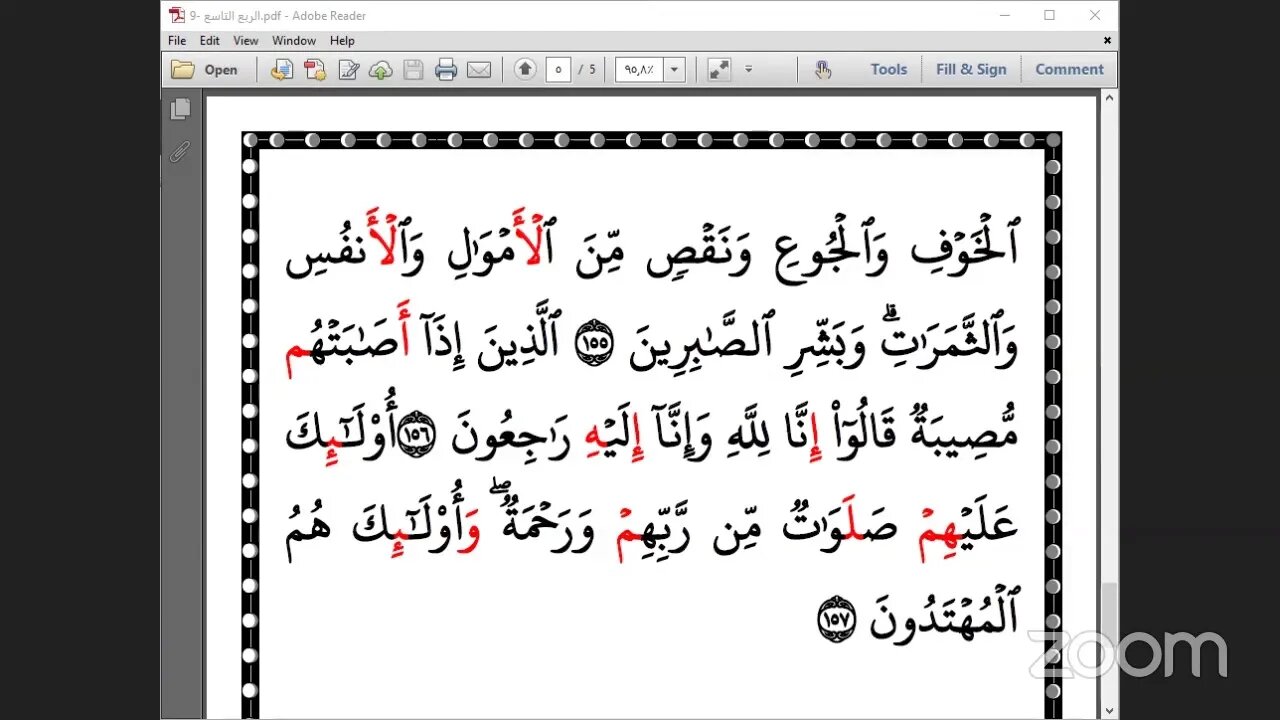Show the attachments paperclip panel

click(x=180, y=151)
